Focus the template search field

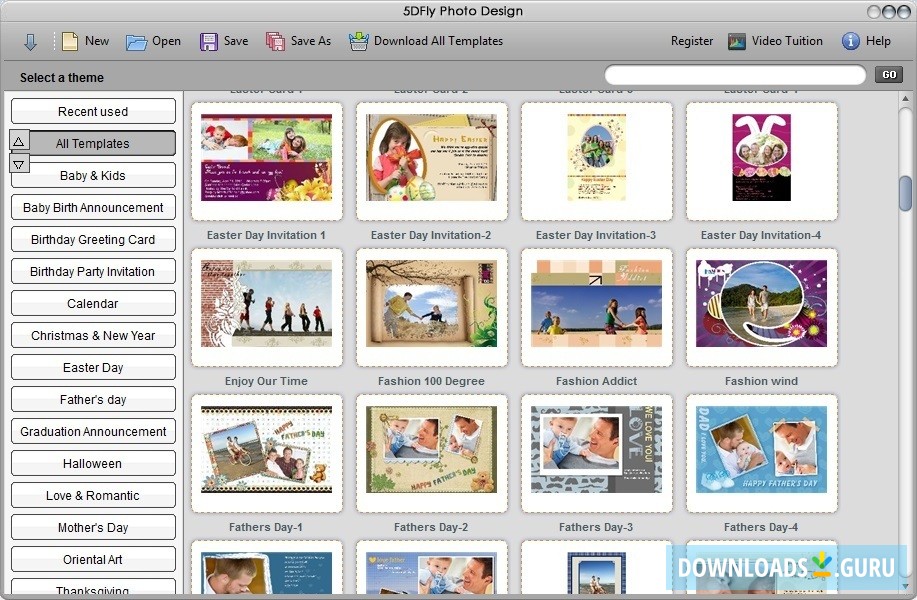[x=735, y=75]
